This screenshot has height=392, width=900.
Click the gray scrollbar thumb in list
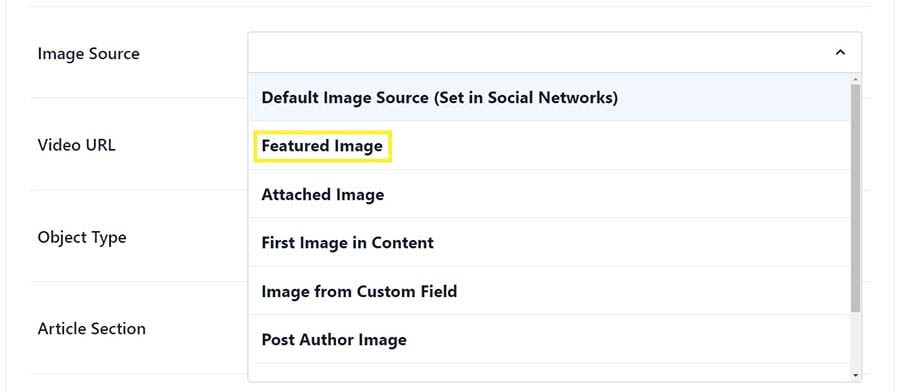(x=856, y=198)
